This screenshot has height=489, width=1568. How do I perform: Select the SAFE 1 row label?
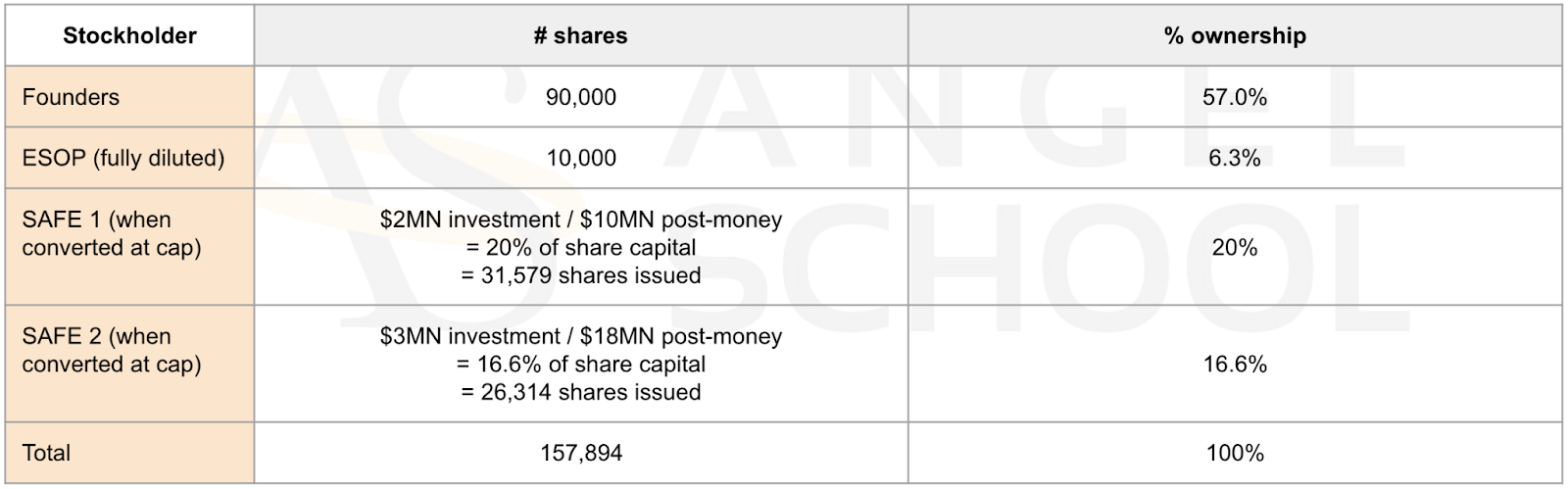[129, 247]
